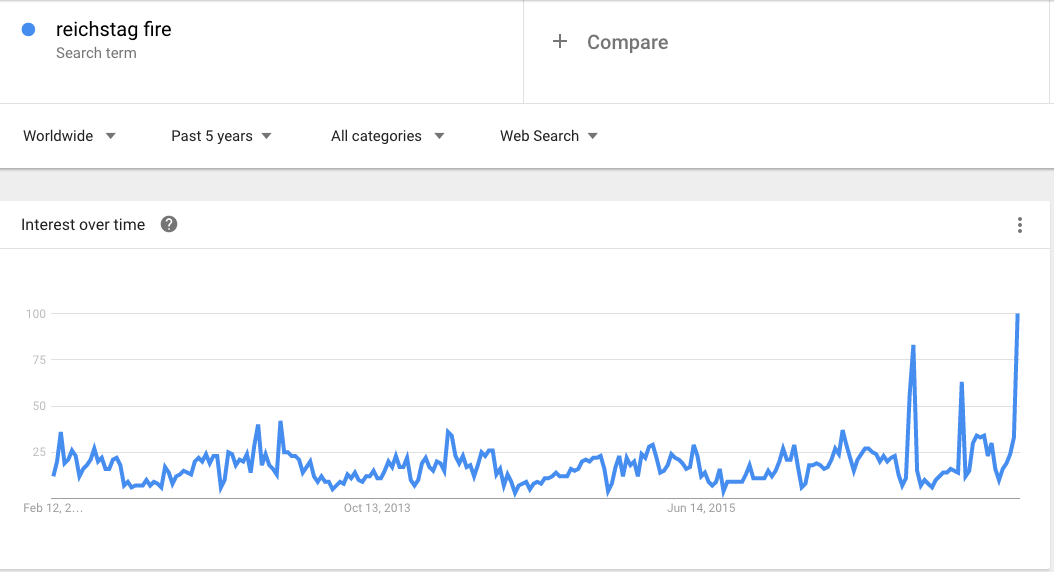The width and height of the screenshot is (1054, 572).
Task: Click the blue dot beside reichstag fire
Action: [x=29, y=30]
